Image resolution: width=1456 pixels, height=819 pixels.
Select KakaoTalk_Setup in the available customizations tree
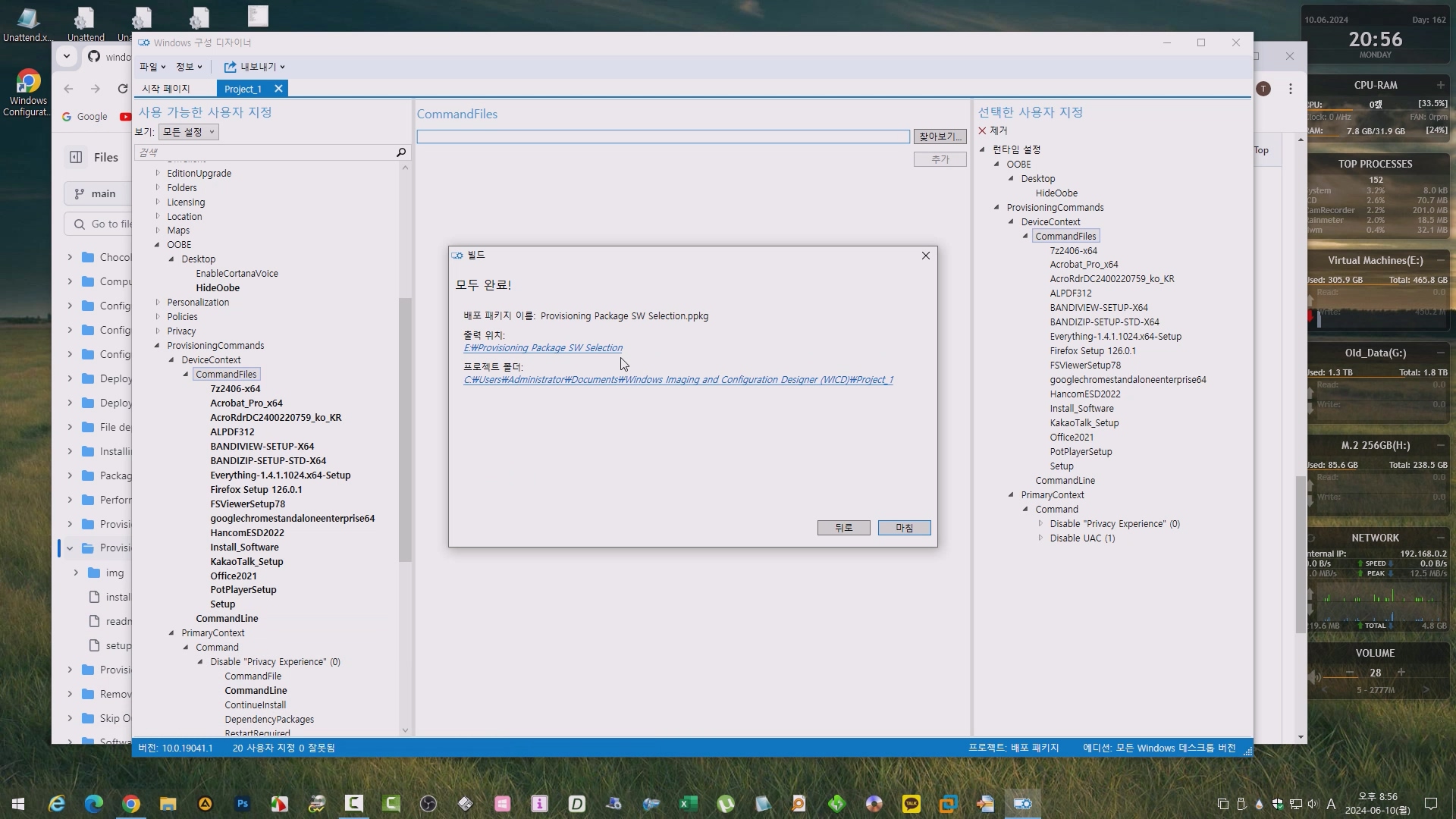click(x=246, y=562)
